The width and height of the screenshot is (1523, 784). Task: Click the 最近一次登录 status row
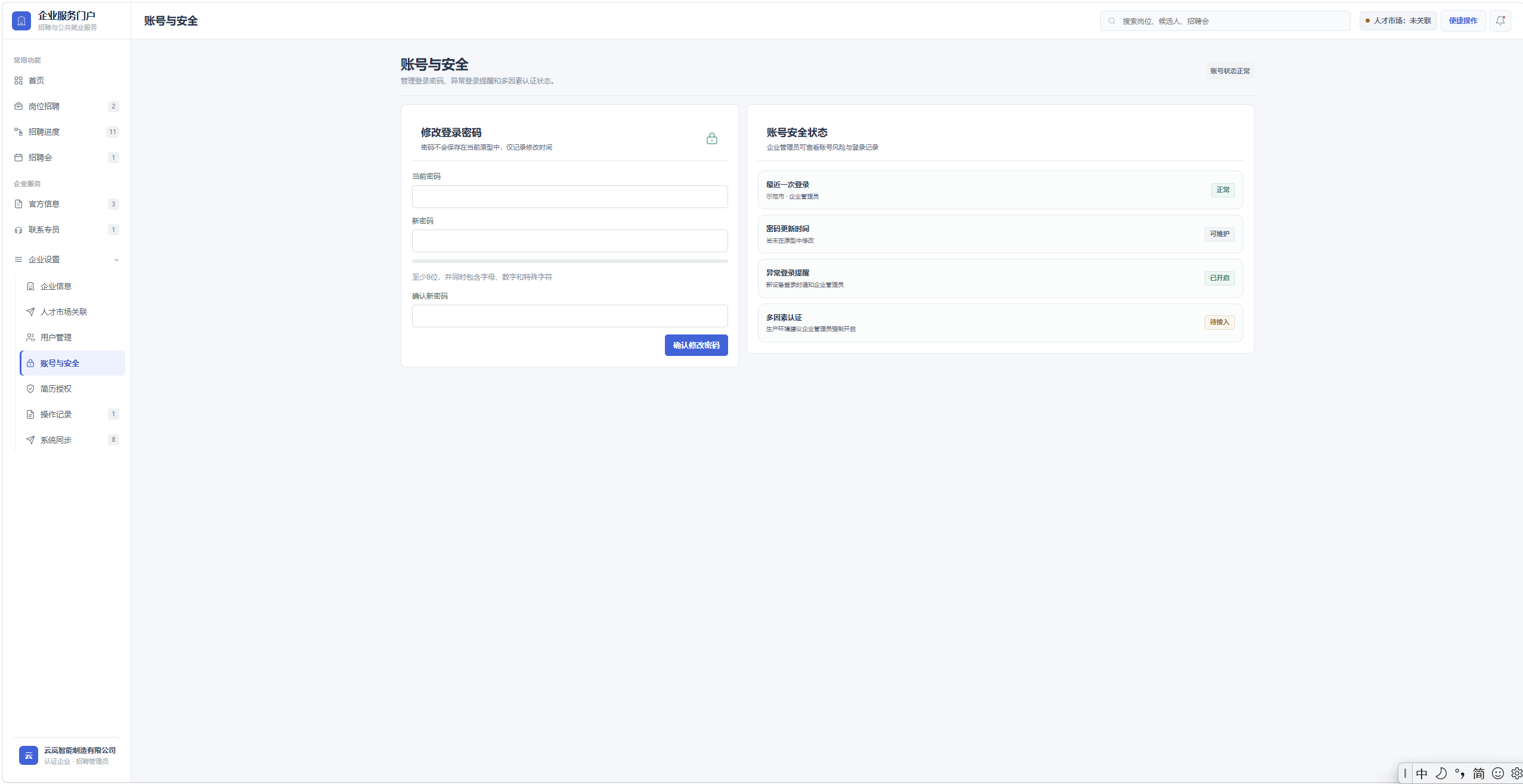1000,190
